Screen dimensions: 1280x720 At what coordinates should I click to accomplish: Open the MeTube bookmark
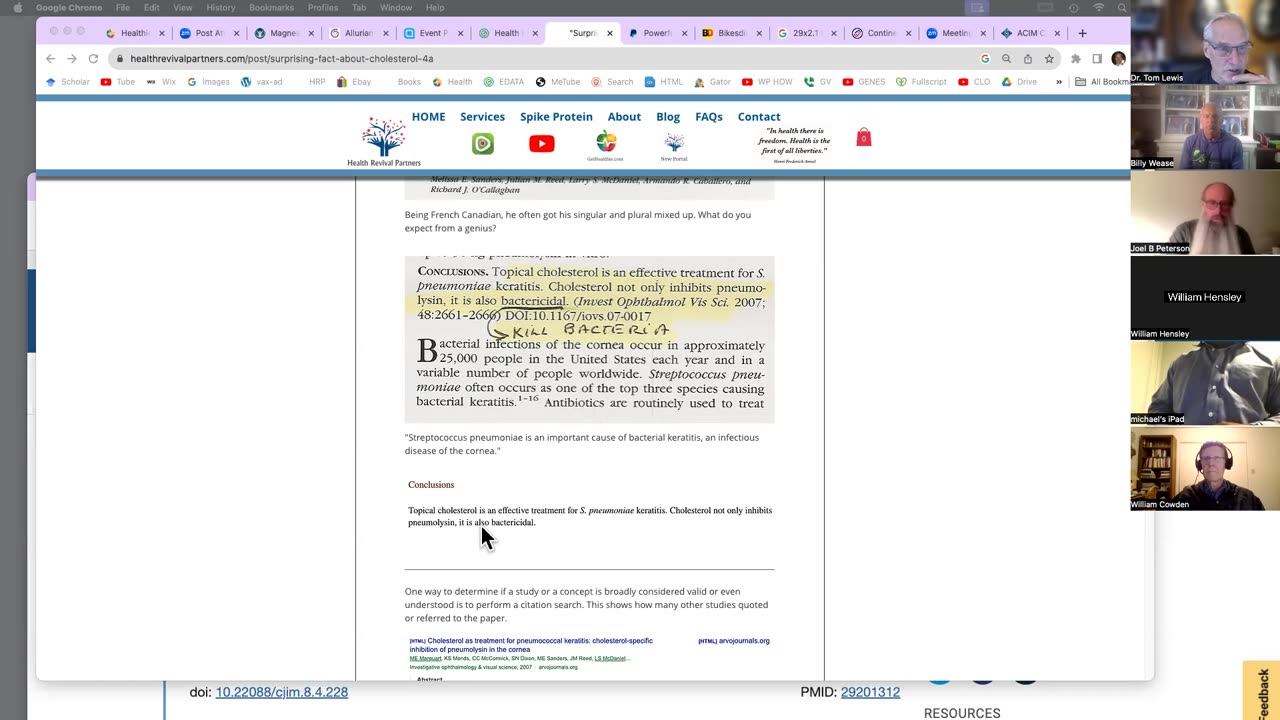click(558, 82)
